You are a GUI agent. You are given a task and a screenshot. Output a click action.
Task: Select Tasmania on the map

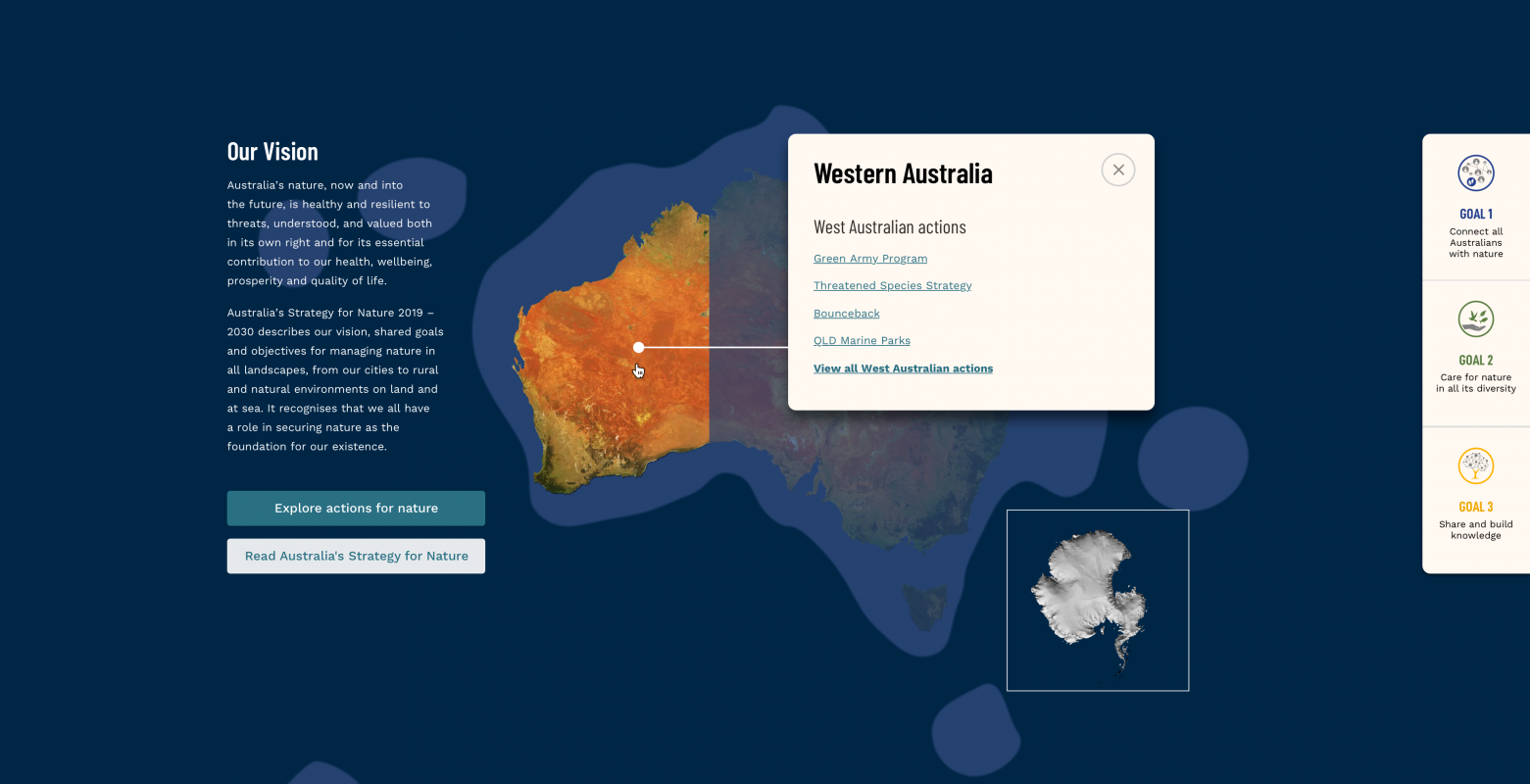(x=926, y=607)
